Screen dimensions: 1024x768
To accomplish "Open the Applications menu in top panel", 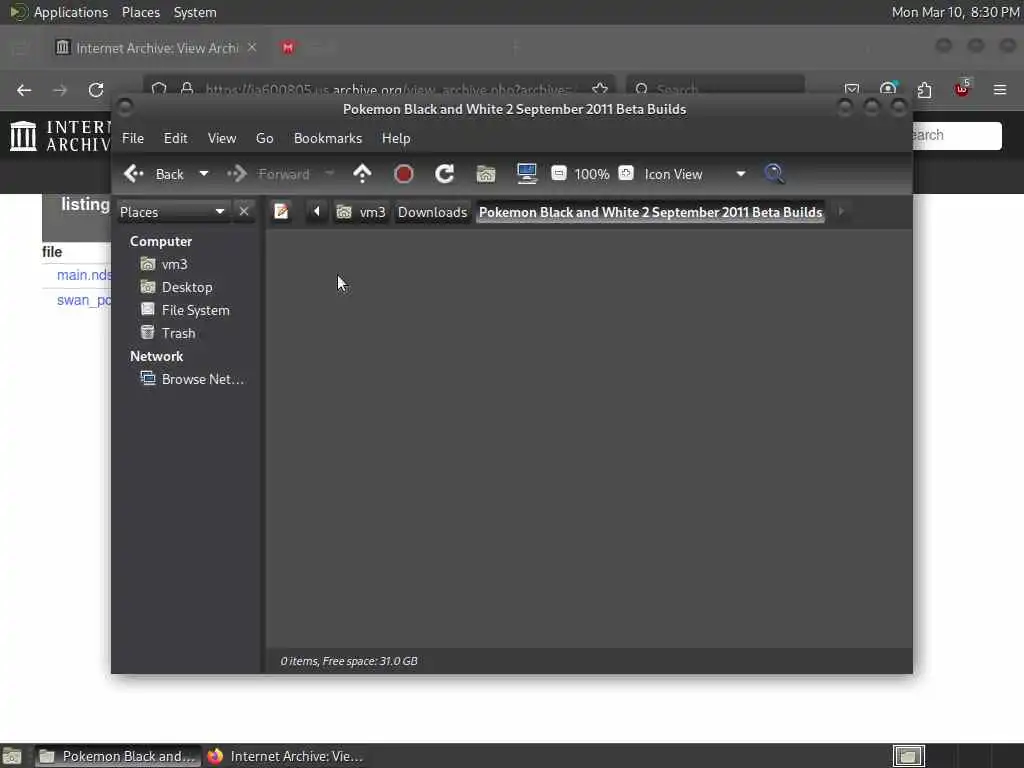I will [x=71, y=12].
